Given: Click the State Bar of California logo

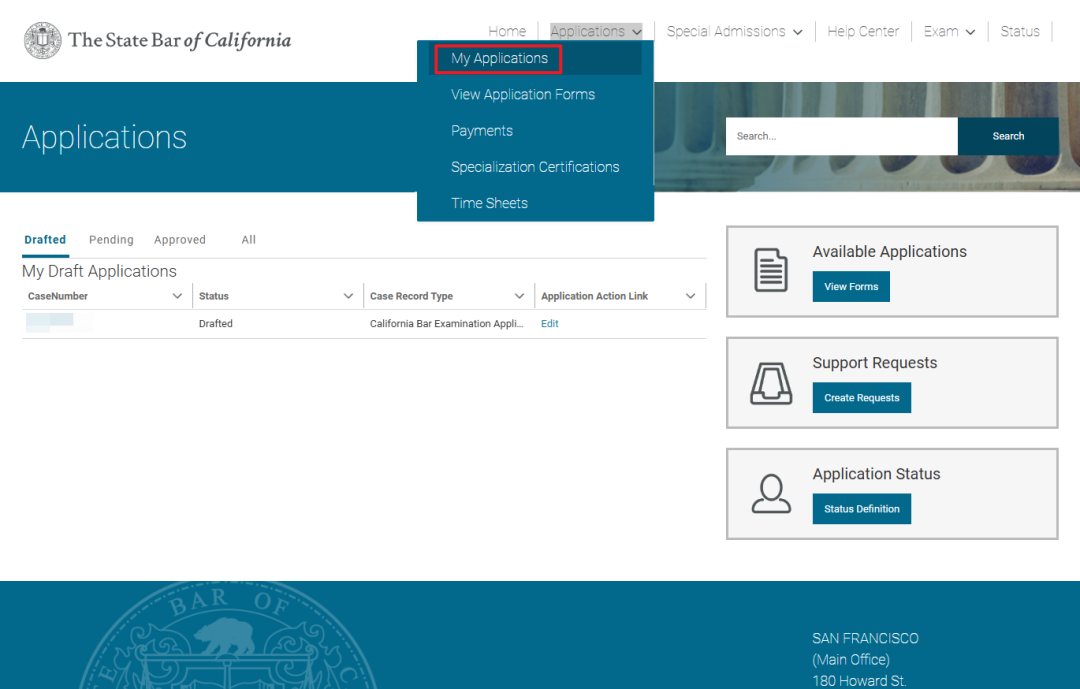Looking at the screenshot, I should click(157, 40).
